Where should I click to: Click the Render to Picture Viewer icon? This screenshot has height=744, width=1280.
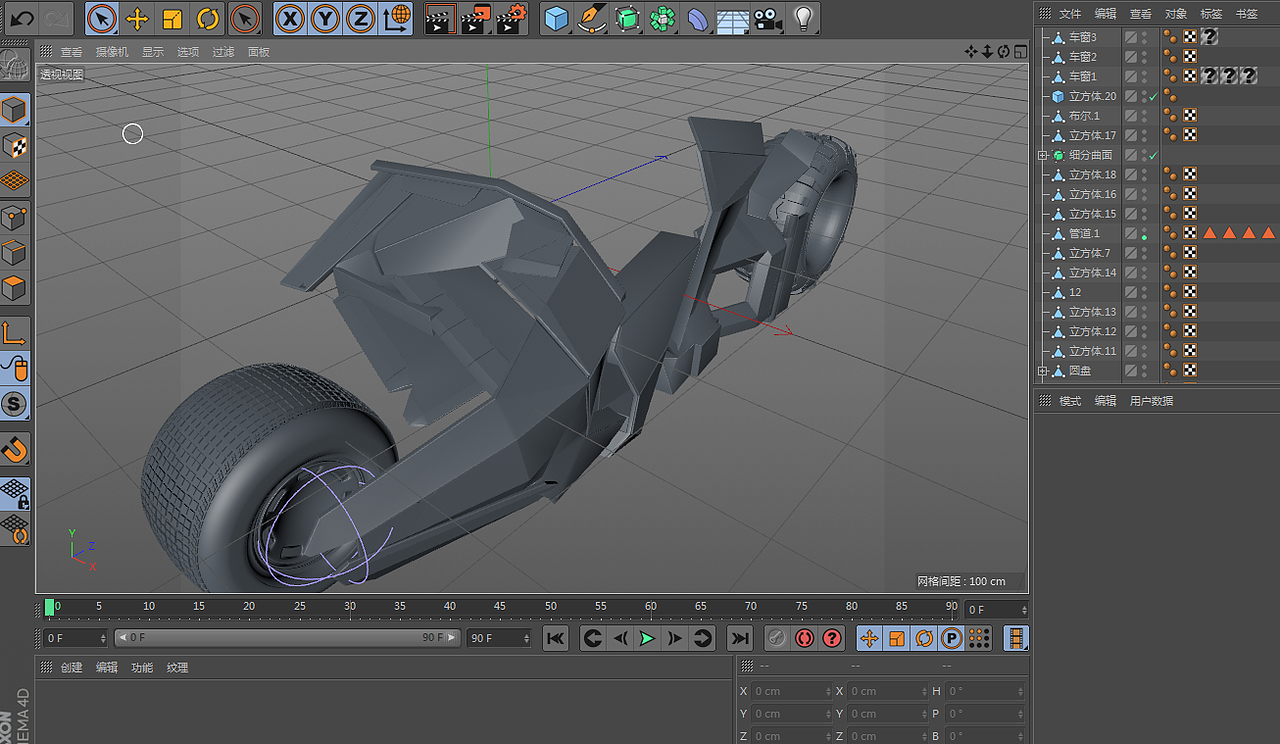tap(476, 18)
